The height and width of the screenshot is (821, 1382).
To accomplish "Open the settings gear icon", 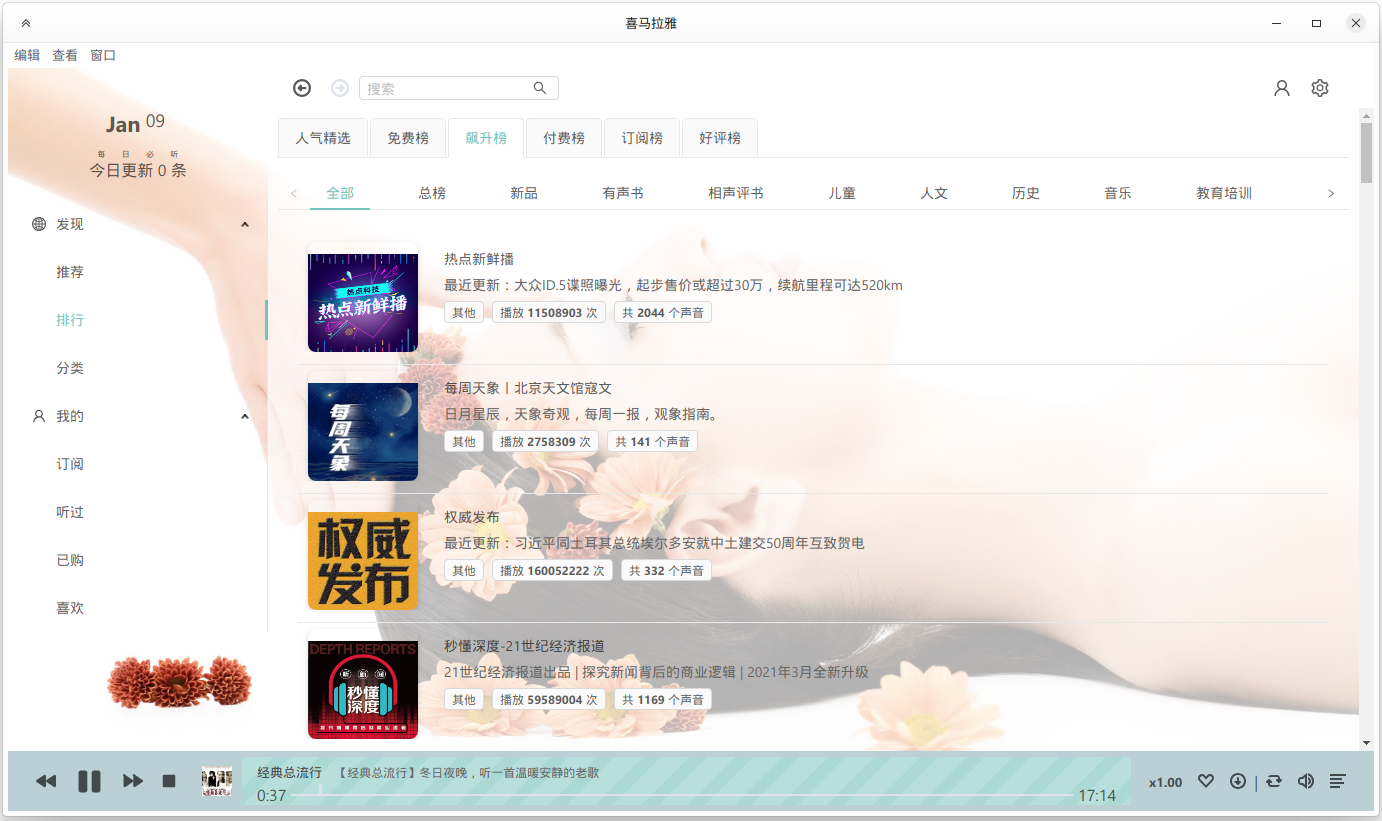I will click(x=1320, y=88).
